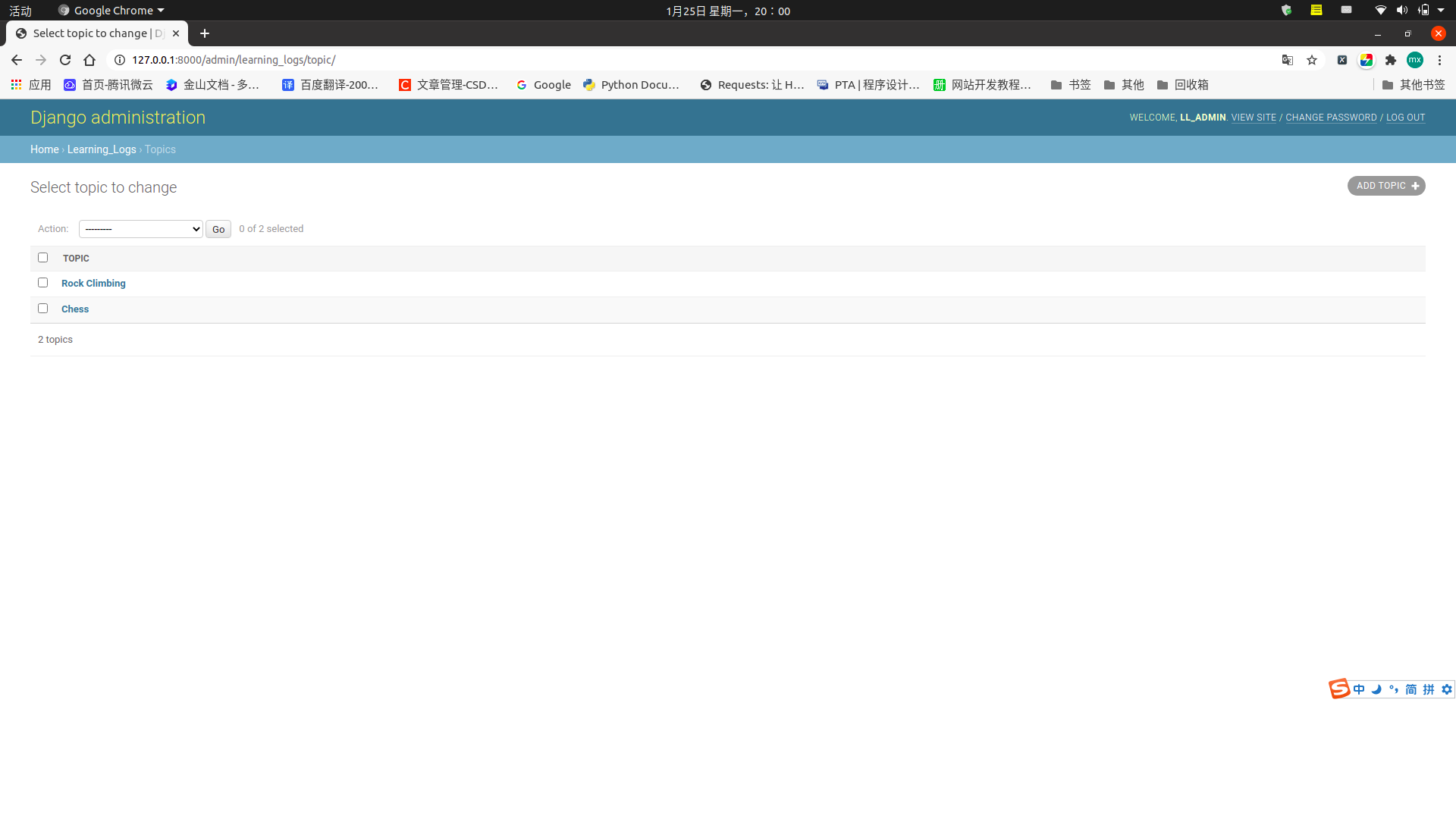The width and height of the screenshot is (1456, 819).
Task: Open the Python Documentation bookmark
Action: point(632,85)
